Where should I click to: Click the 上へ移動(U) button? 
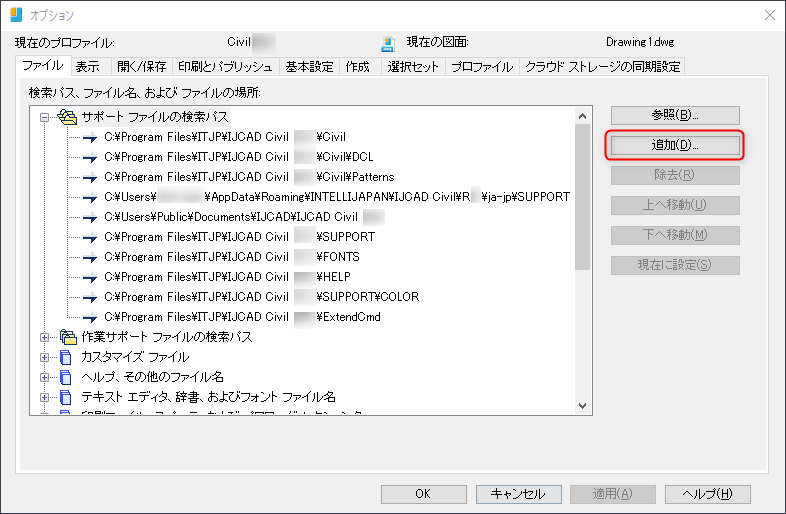(675, 206)
